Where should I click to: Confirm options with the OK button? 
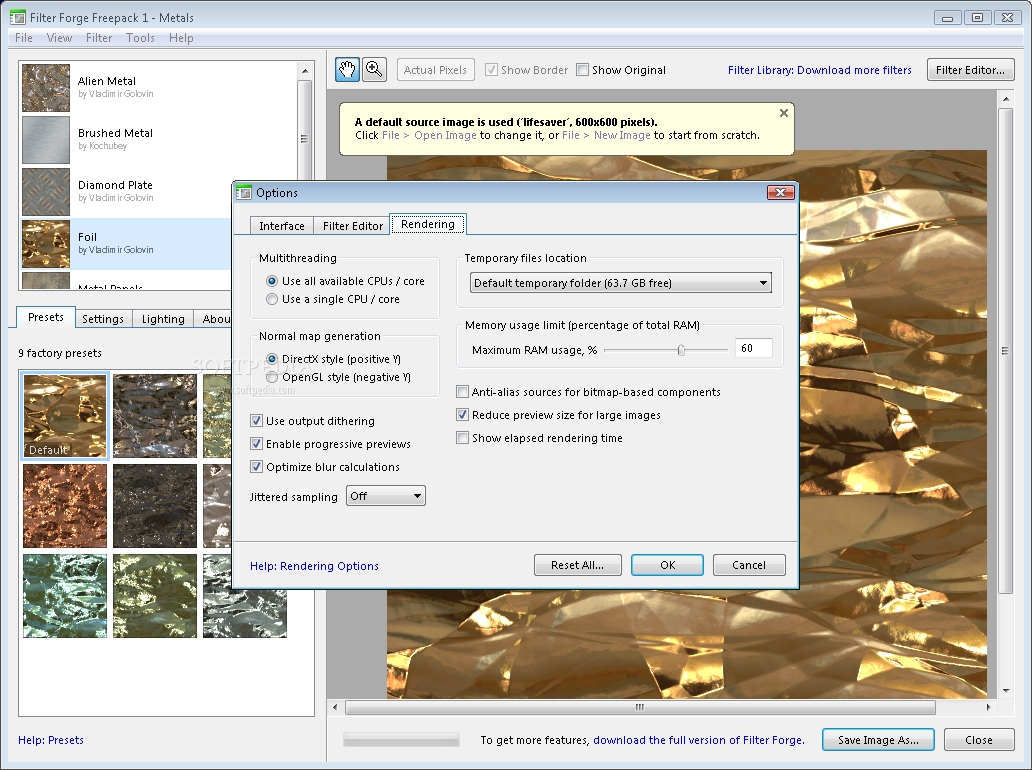pyautogui.click(x=667, y=565)
